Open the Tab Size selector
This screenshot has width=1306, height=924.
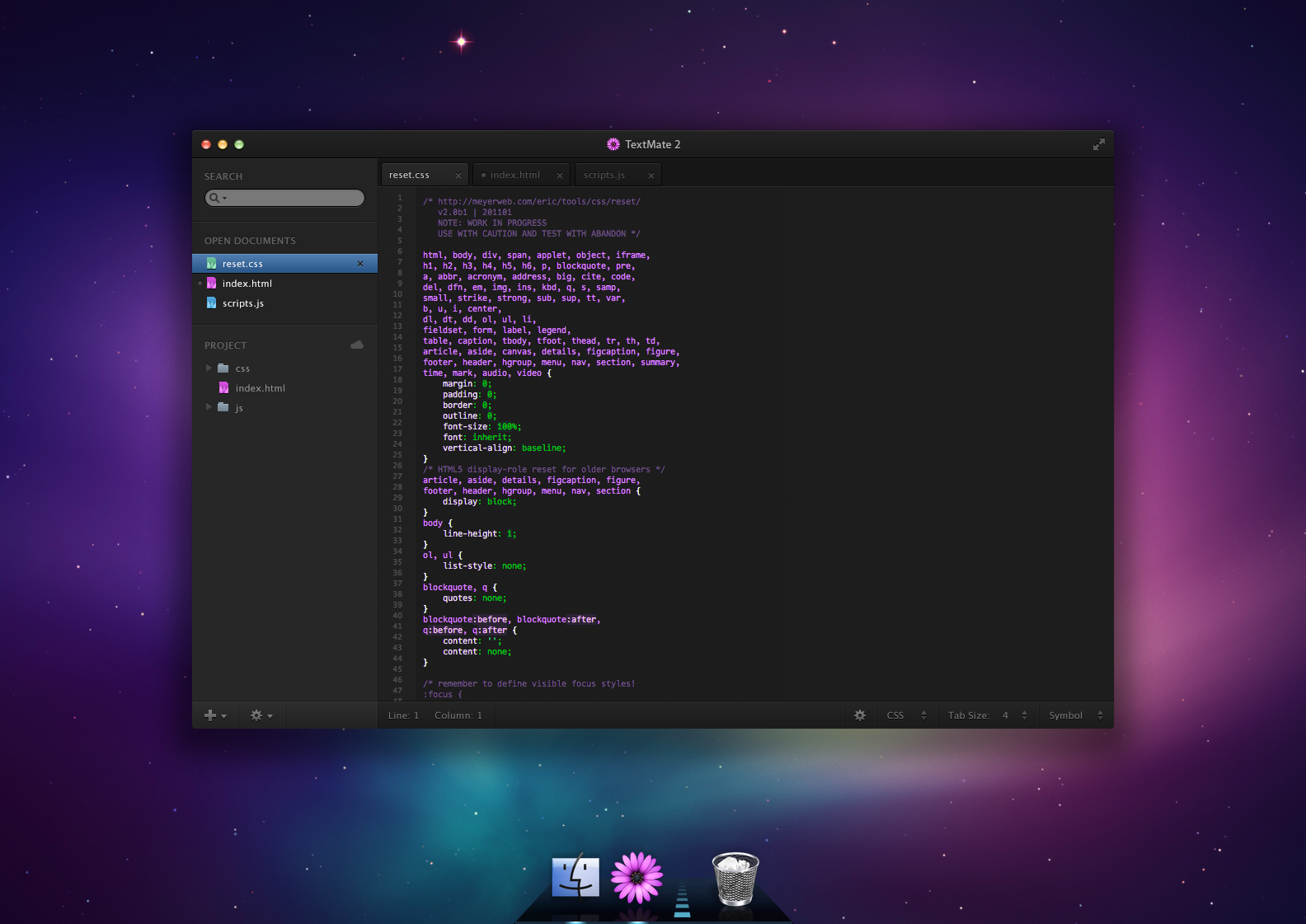click(988, 715)
